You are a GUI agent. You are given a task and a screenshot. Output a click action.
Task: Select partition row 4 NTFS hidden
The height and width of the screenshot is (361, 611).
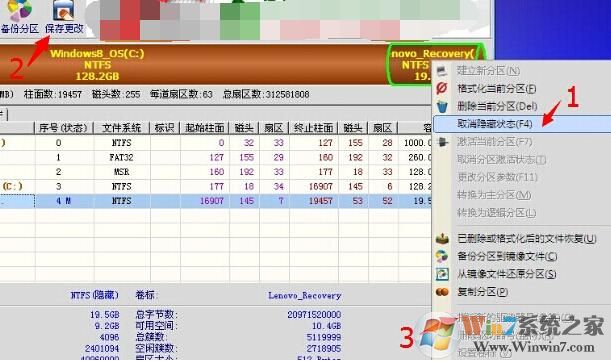215,201
